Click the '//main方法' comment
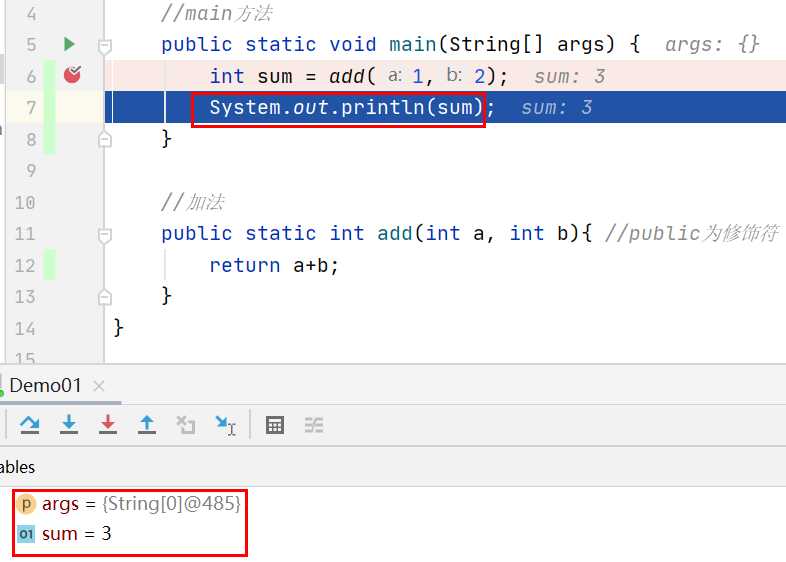This screenshot has height=562, width=786. point(217,13)
